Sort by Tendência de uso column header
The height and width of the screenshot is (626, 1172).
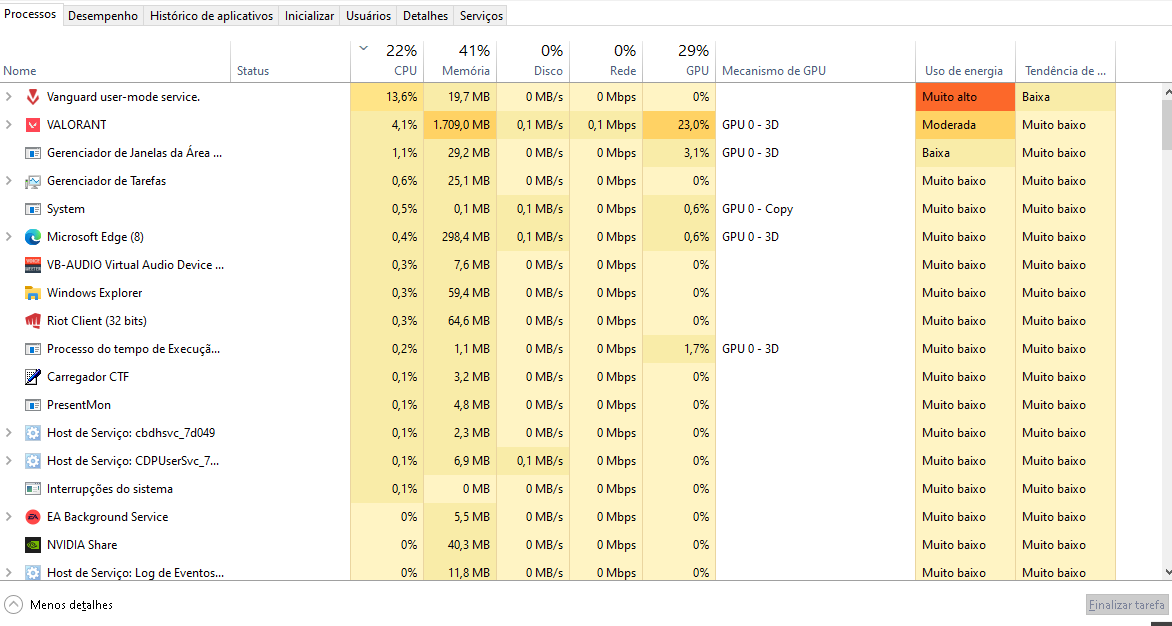tap(1065, 61)
